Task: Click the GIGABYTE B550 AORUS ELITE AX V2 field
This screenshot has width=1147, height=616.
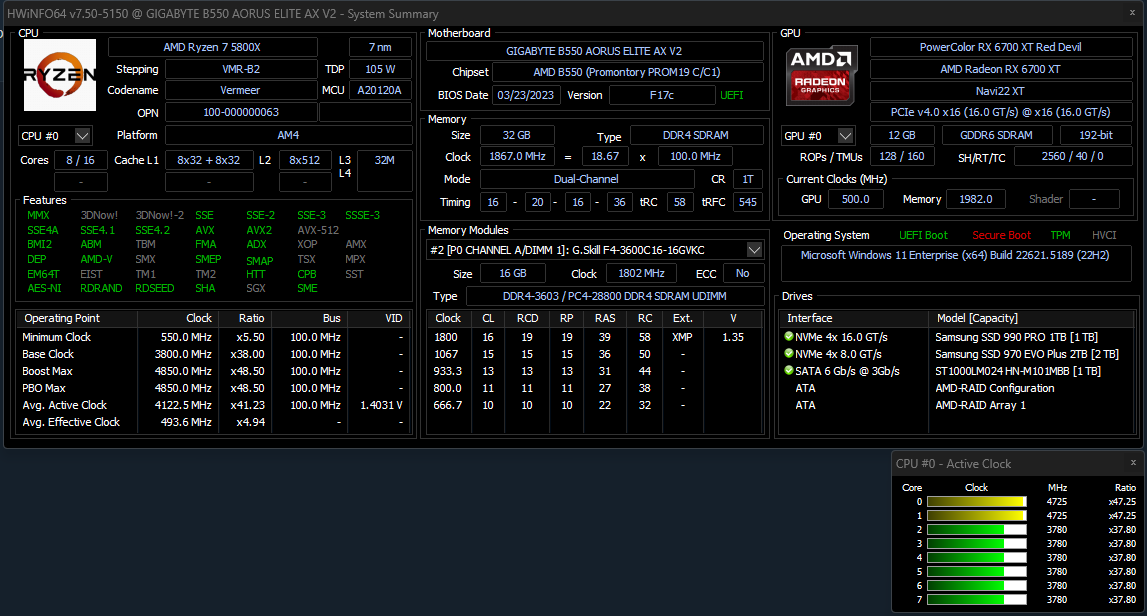Action: (594, 51)
